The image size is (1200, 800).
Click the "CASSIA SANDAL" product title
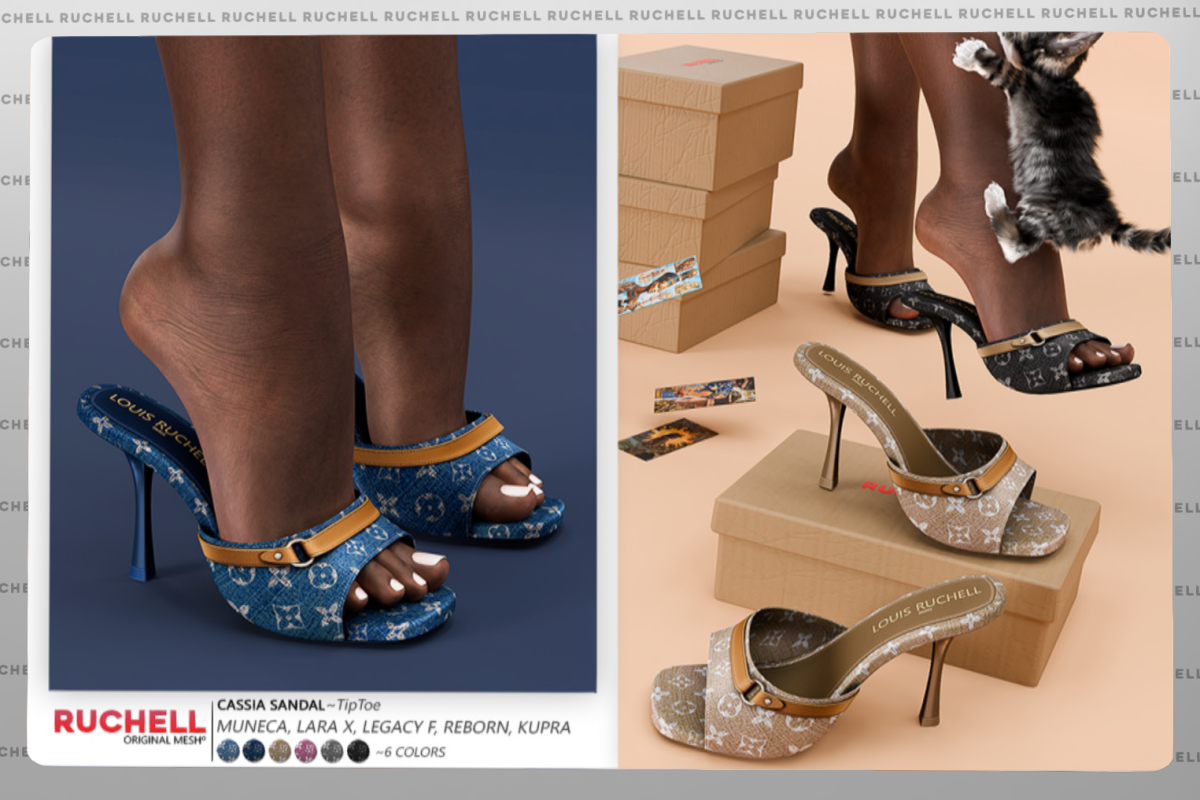(x=270, y=705)
